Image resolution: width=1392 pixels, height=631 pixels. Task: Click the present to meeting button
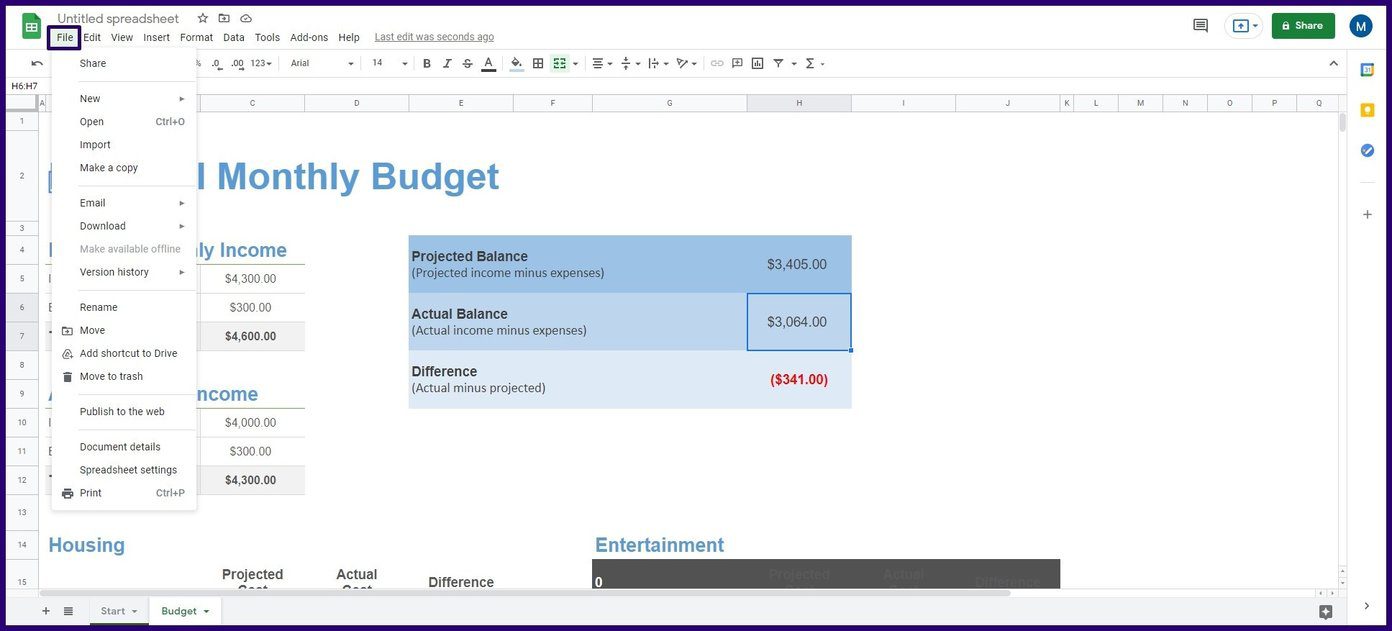pos(1243,26)
